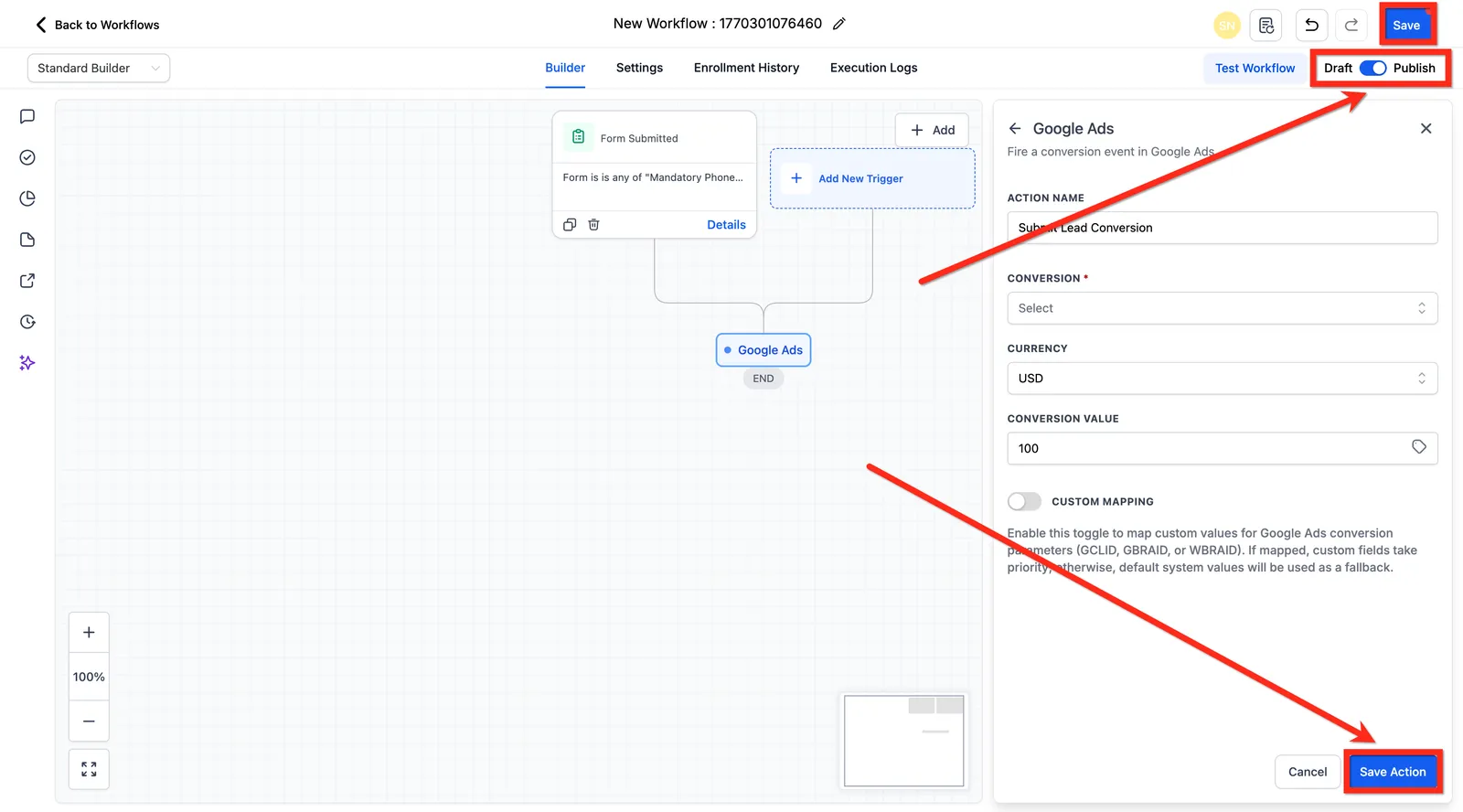Screen dimensions: 1463x812
Task: Click the Save Action button
Action: coord(1393,772)
